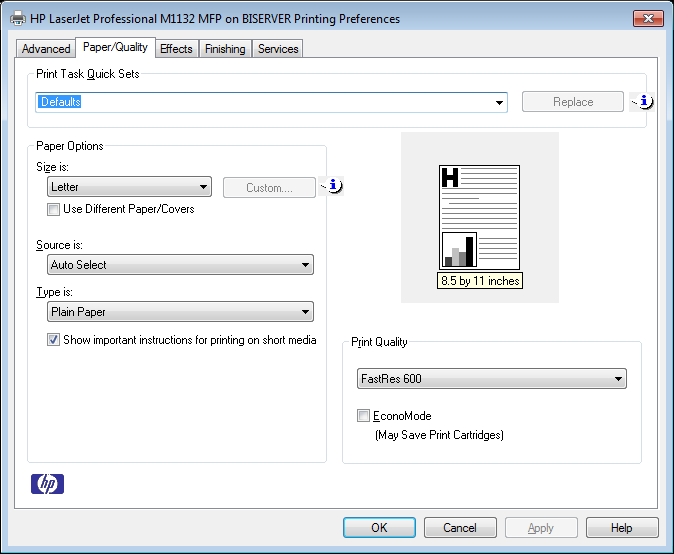
Task: Open the Source dropdown showing Auto Select
Action: click(180, 264)
